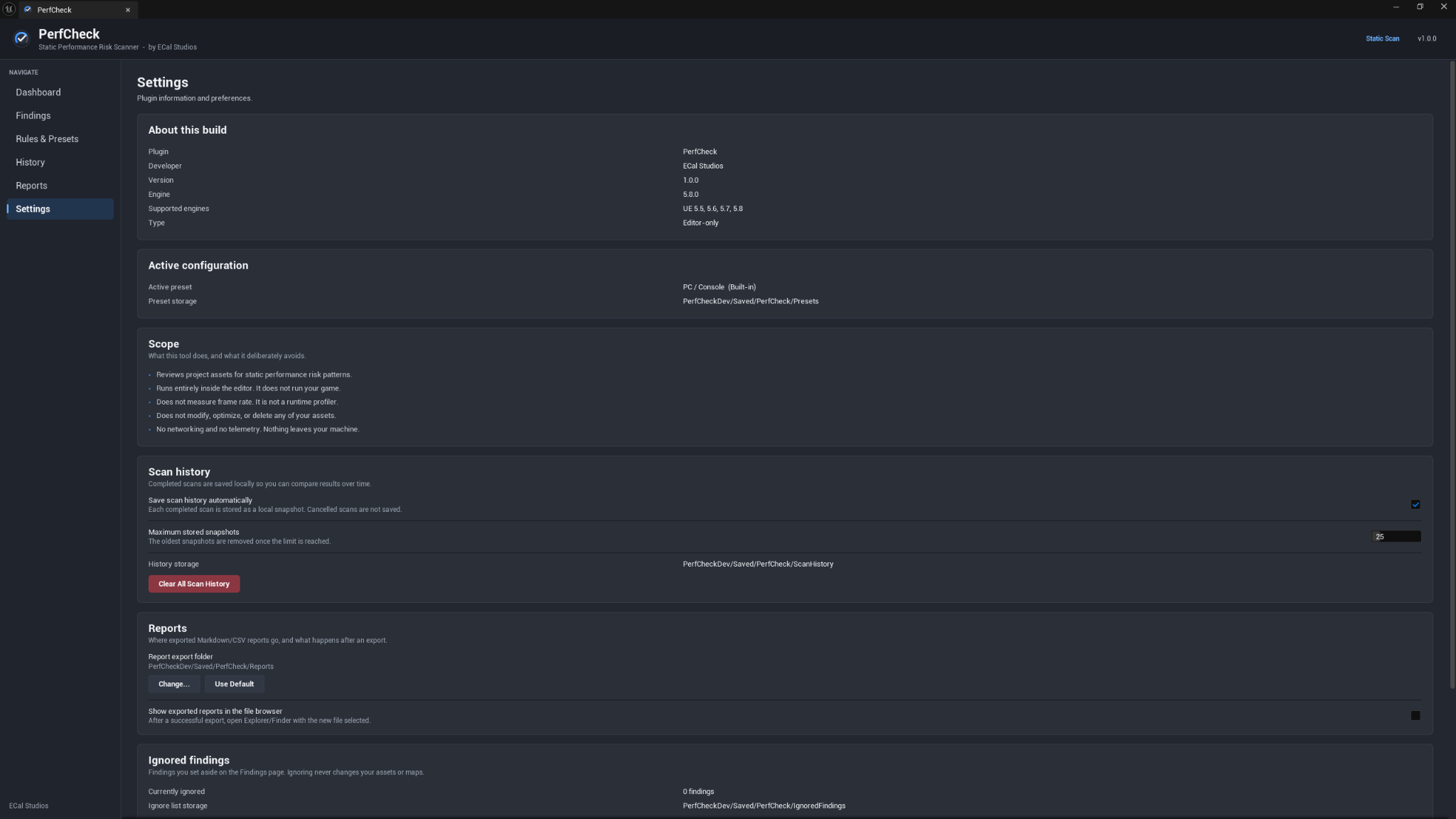
Task: Select Settings in the sidebar
Action: point(60,209)
